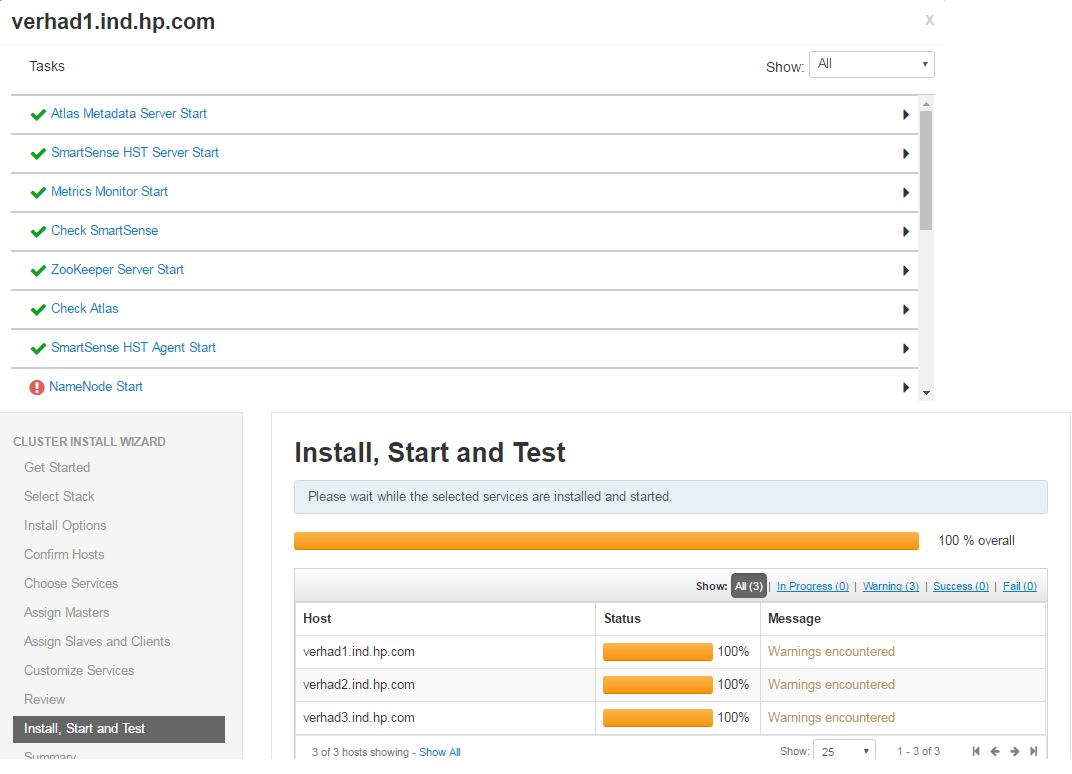
Task: Click the green check icon beside Atlas Metadata Server Start
Action: 38,114
